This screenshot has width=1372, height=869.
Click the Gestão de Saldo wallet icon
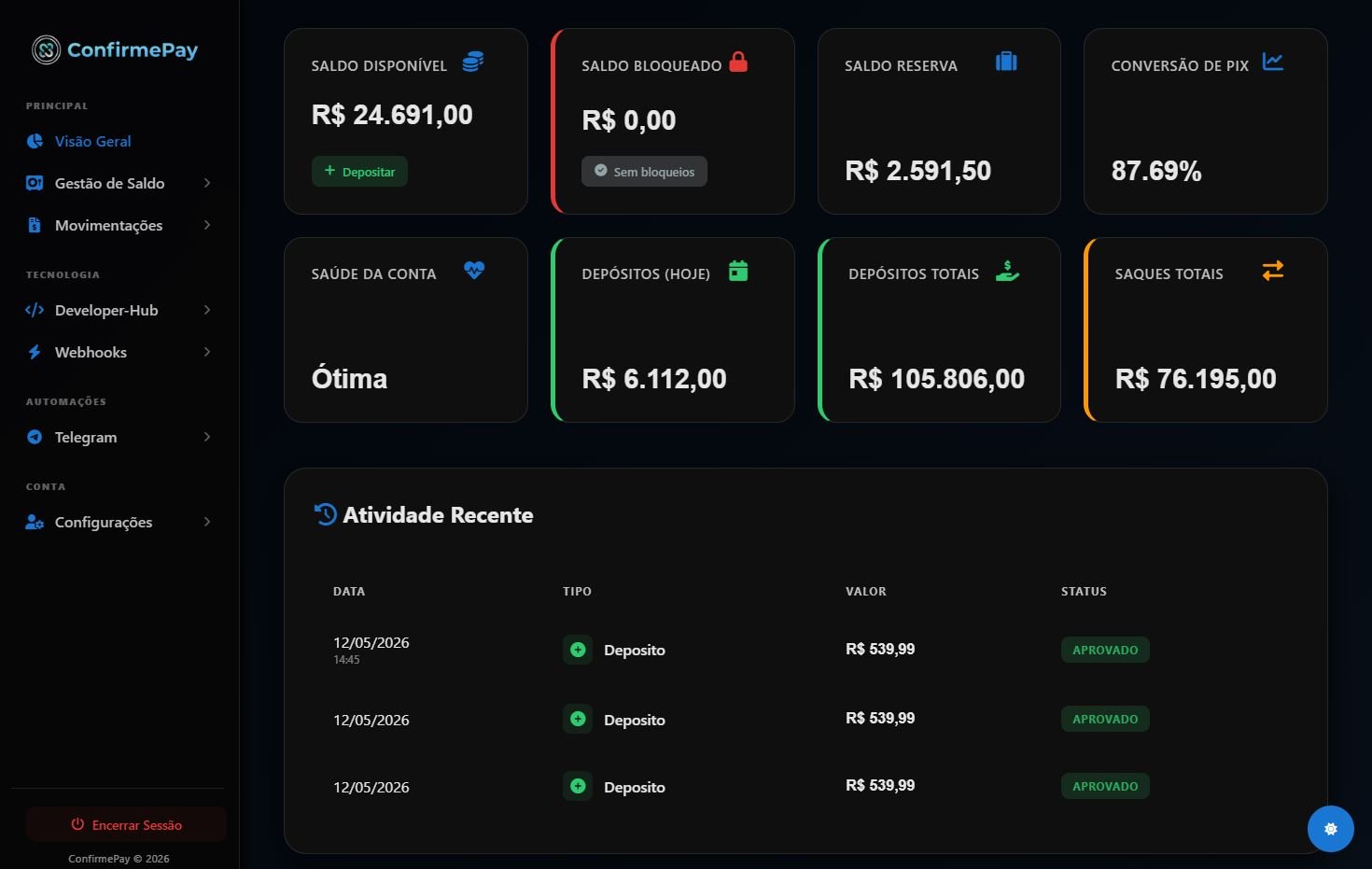pos(35,183)
